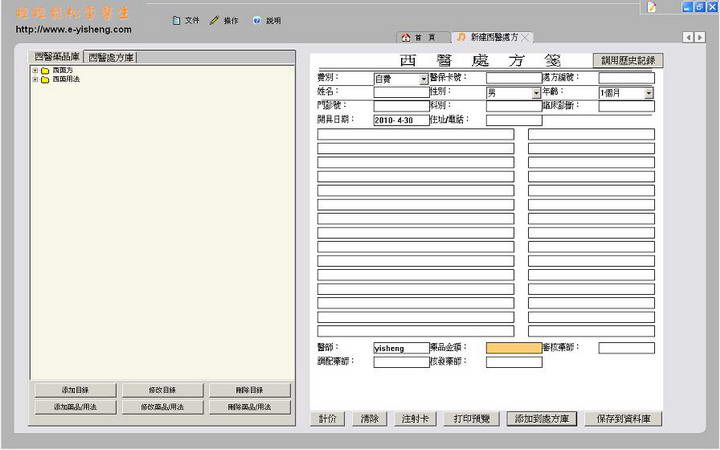The width and height of the screenshot is (720, 450).
Task: Click the 姓名 input field
Action: (x=401, y=92)
